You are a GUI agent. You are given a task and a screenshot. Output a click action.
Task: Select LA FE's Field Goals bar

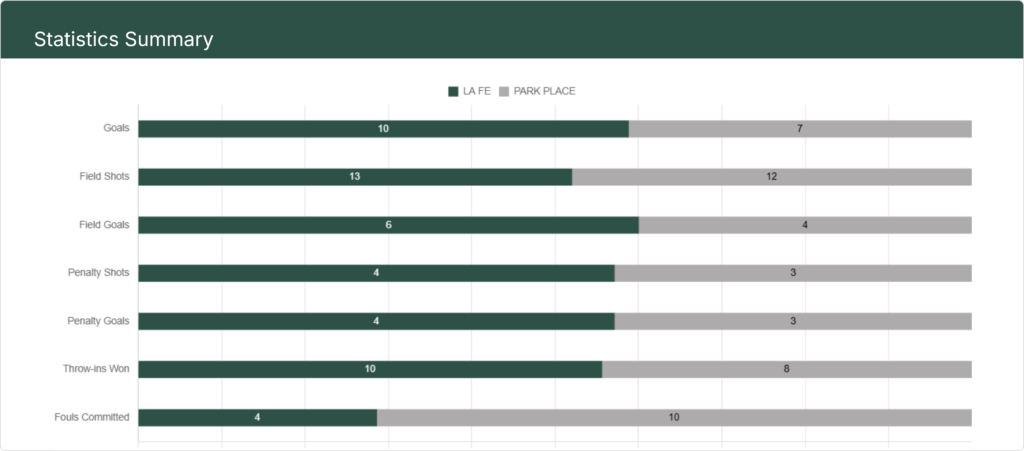(388, 225)
